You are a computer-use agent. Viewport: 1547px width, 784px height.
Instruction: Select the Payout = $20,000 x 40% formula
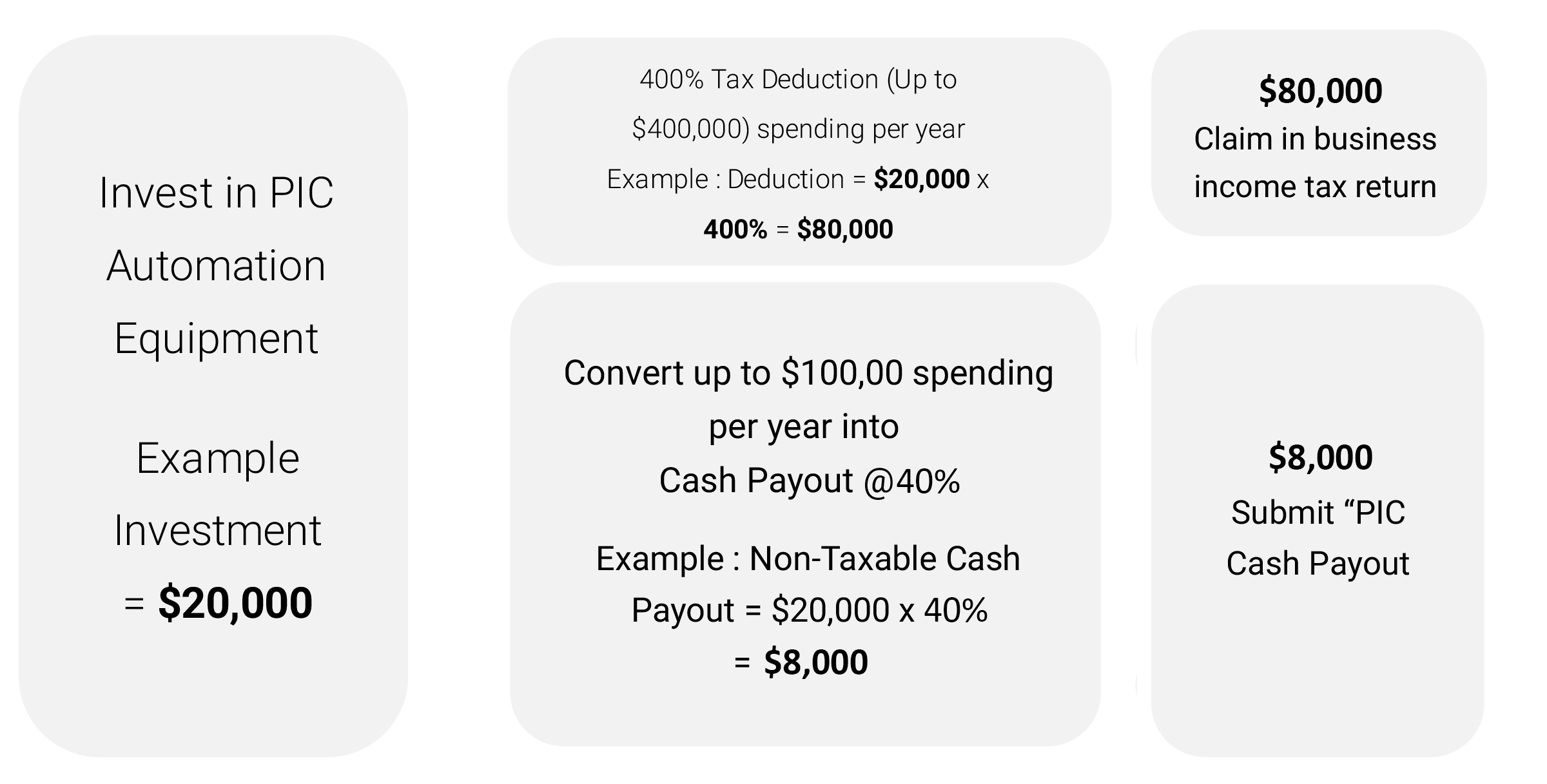coord(810,609)
